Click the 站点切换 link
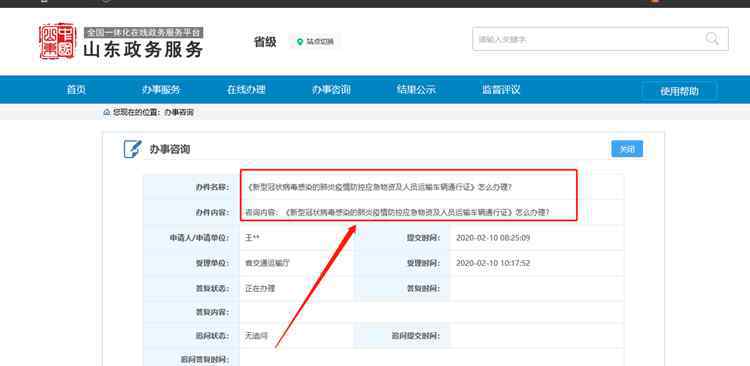Screen dimensions: 750x366 click(x=320, y=42)
